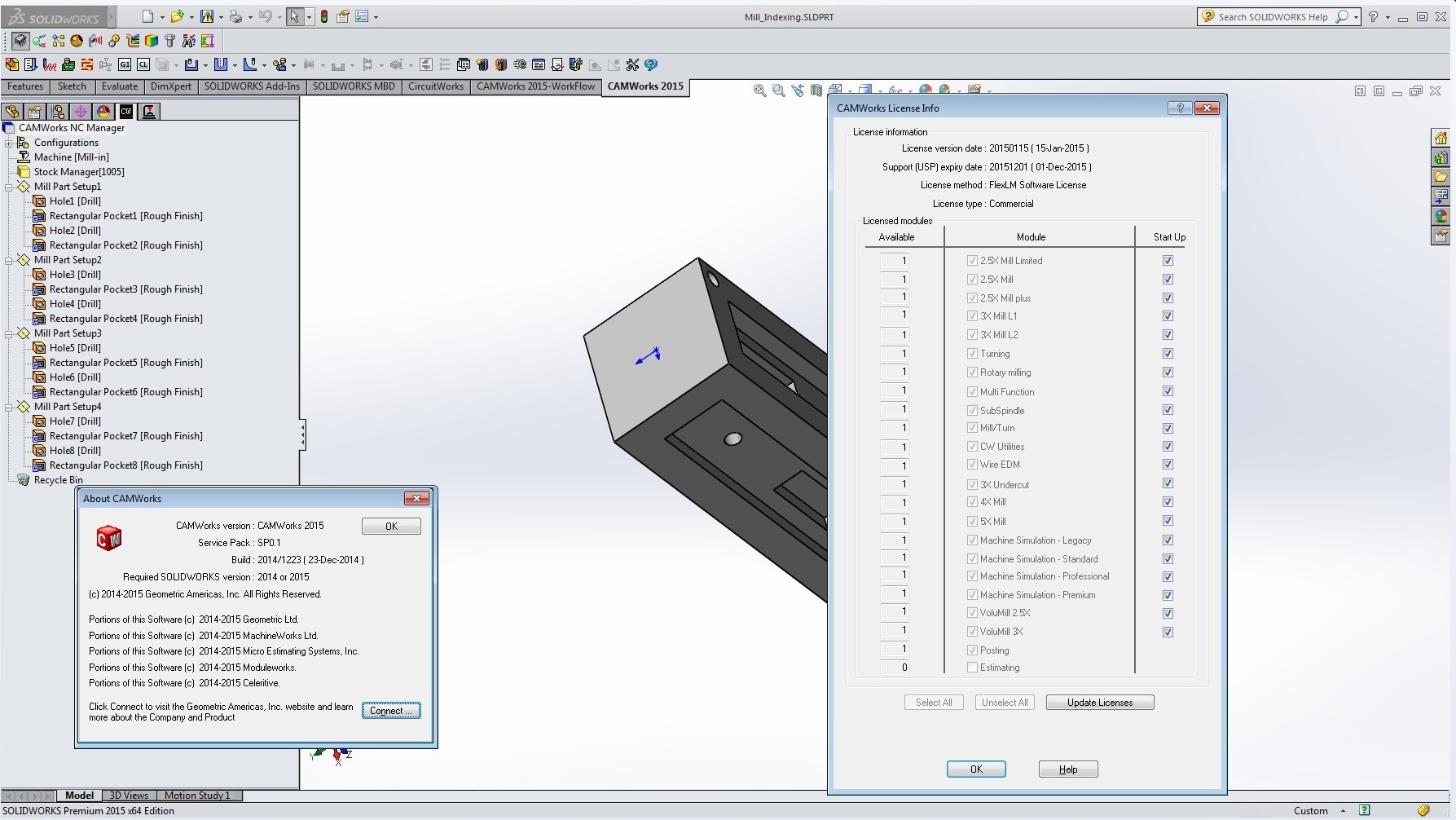Open the Motion Study 1 tab
1456x820 pixels.
click(x=197, y=796)
